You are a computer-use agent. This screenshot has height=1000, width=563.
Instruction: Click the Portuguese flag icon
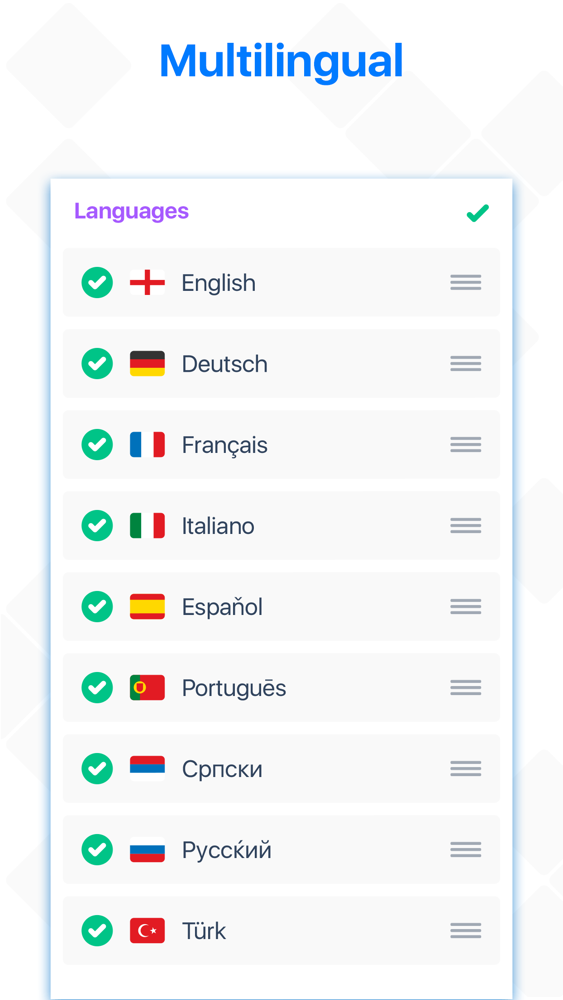(147, 688)
